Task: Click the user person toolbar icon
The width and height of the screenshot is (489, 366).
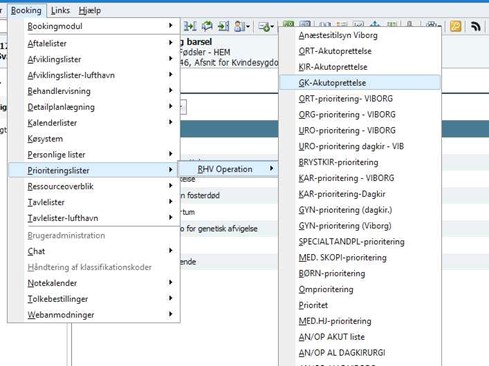Action: [239, 26]
